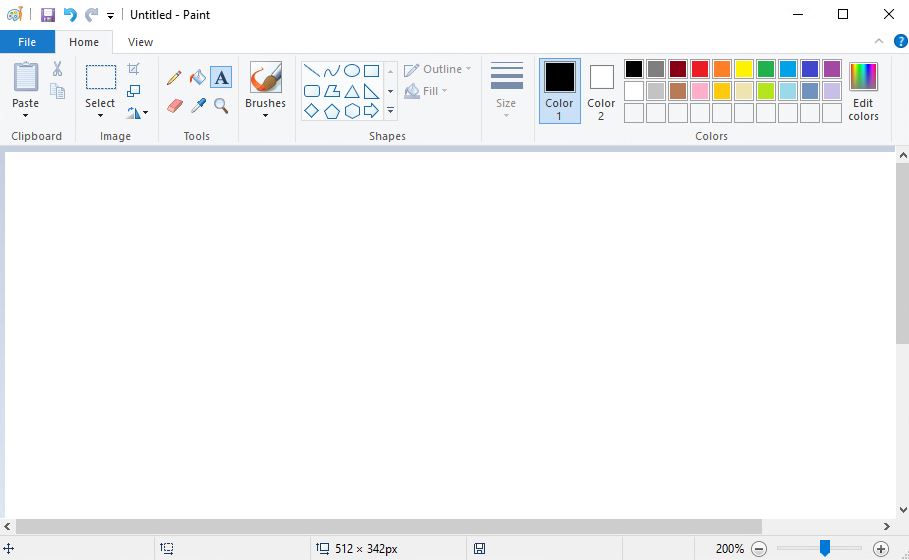The width and height of the screenshot is (909, 560).
Task: Open the Brushes dropdown
Action: pyautogui.click(x=265, y=115)
